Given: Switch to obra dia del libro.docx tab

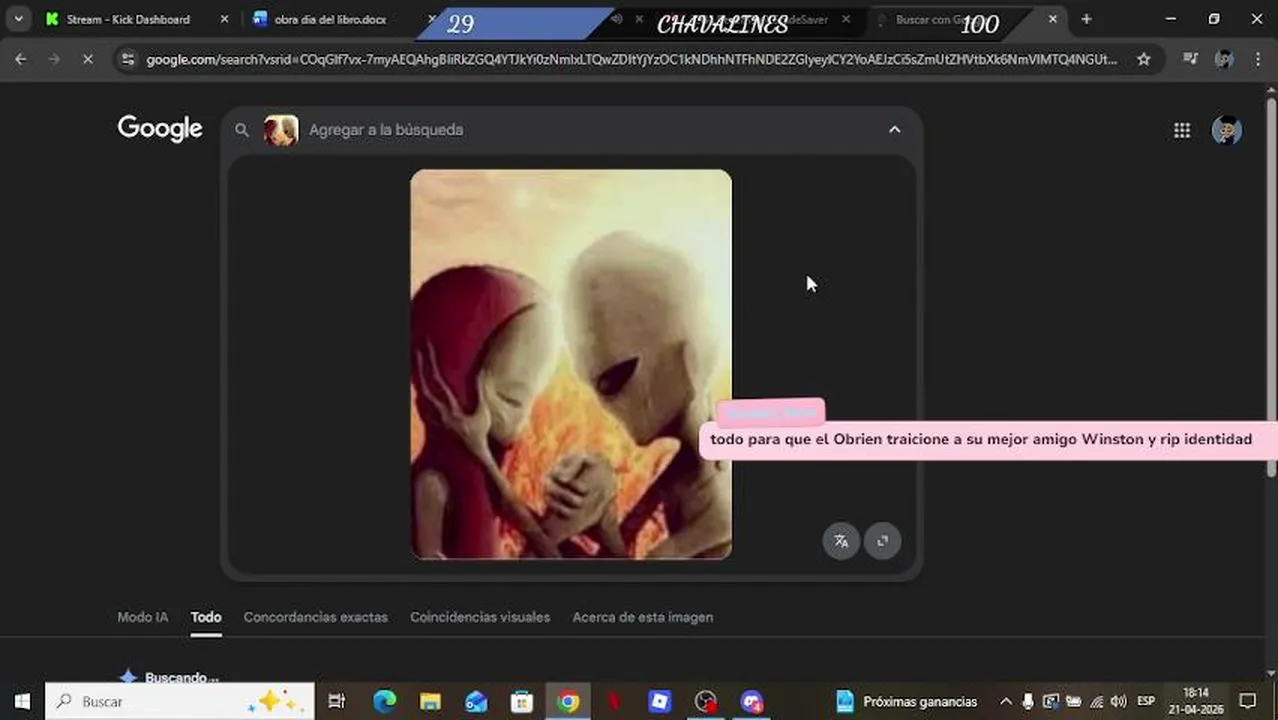Looking at the screenshot, I should (330, 19).
